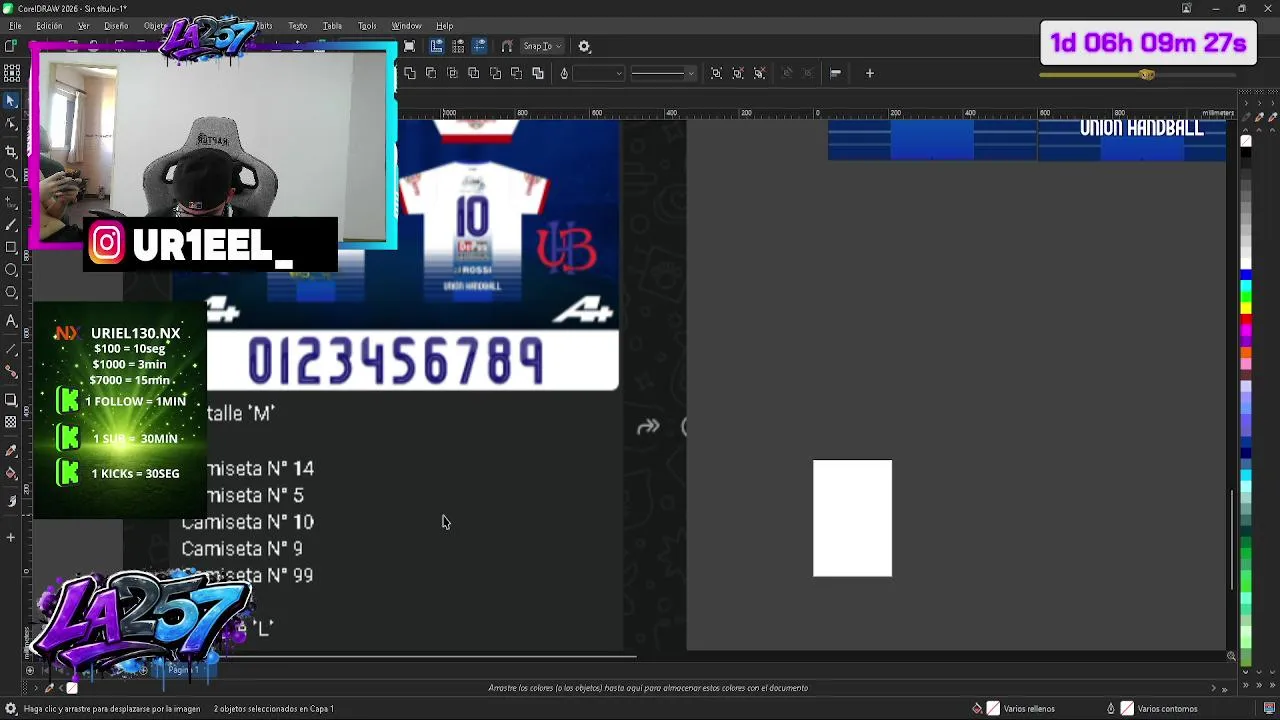Open the Snap To dropdown

(543, 46)
